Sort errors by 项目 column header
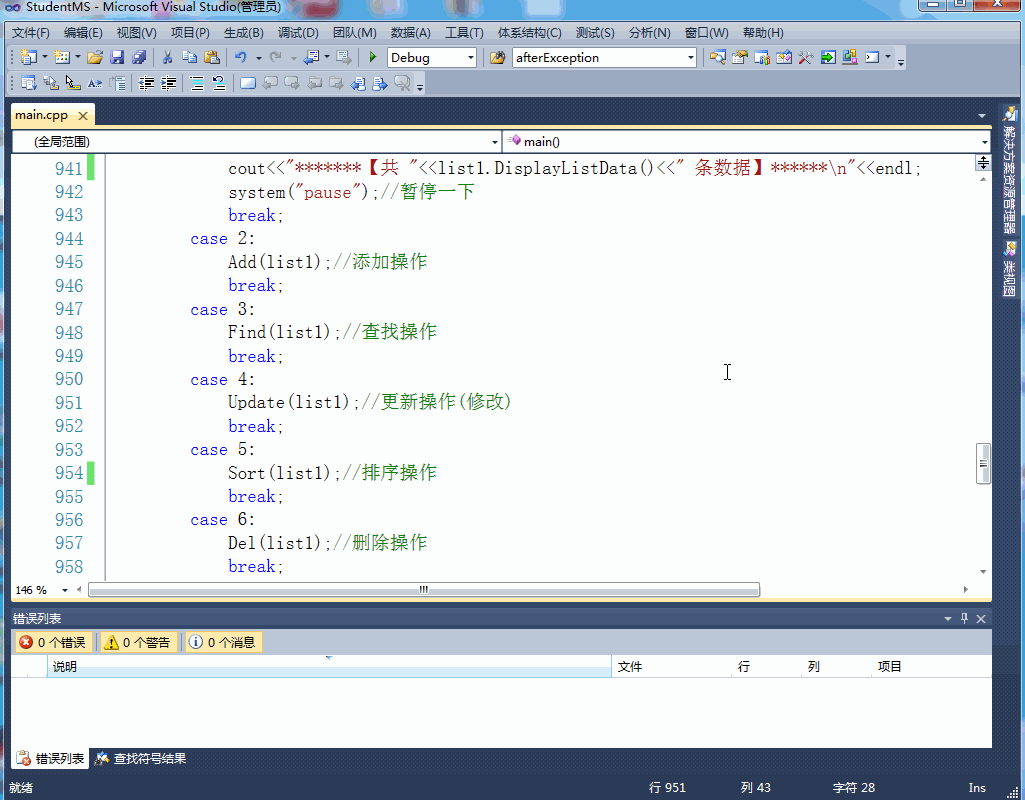 click(x=931, y=667)
